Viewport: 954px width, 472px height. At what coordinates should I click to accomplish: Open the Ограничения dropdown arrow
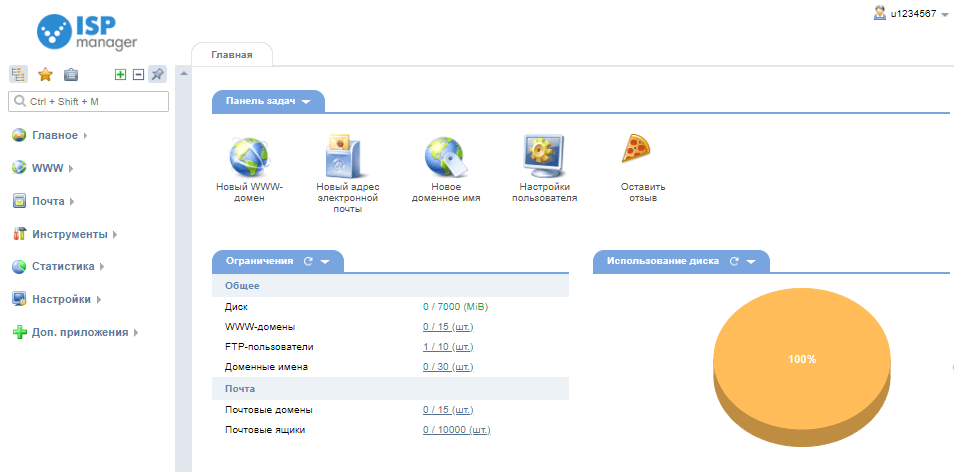click(x=325, y=262)
